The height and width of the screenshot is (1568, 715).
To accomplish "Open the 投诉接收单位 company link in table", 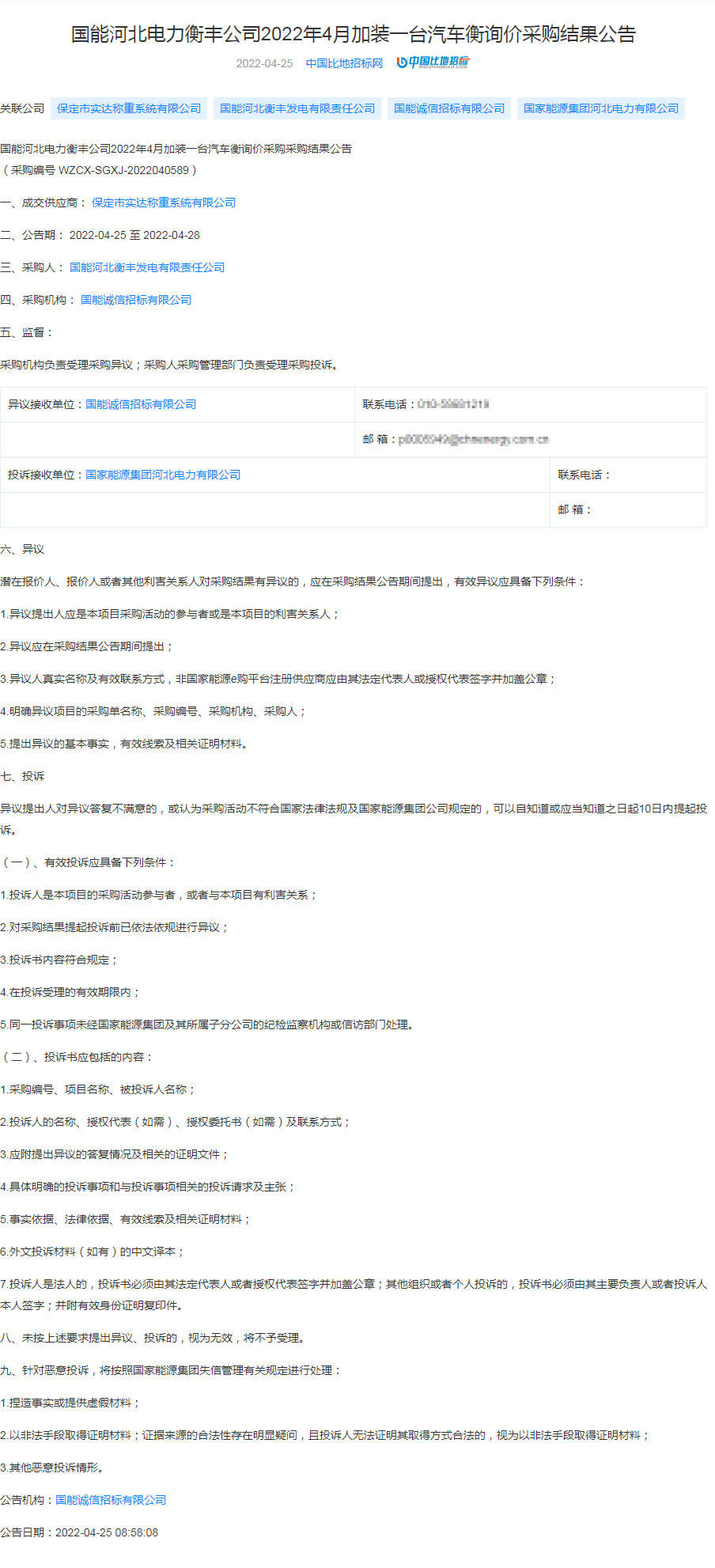I will coord(163,475).
